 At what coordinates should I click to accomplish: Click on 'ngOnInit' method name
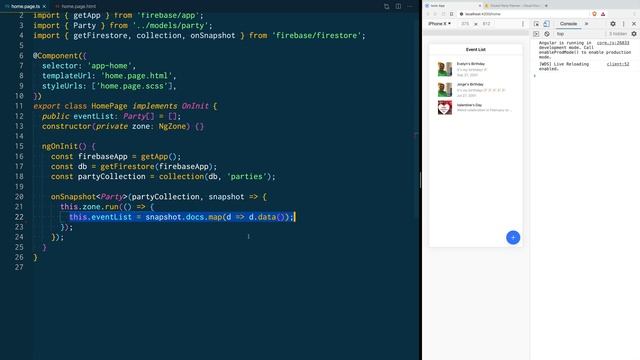pyautogui.click(x=60, y=146)
